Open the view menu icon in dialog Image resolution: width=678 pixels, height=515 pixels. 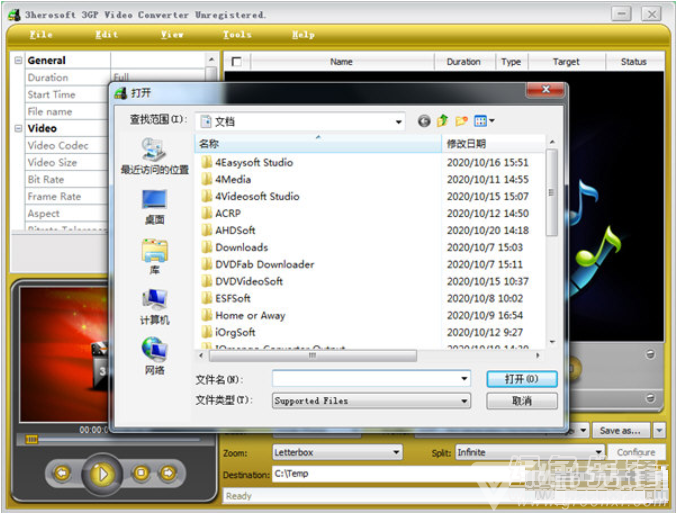pos(484,121)
